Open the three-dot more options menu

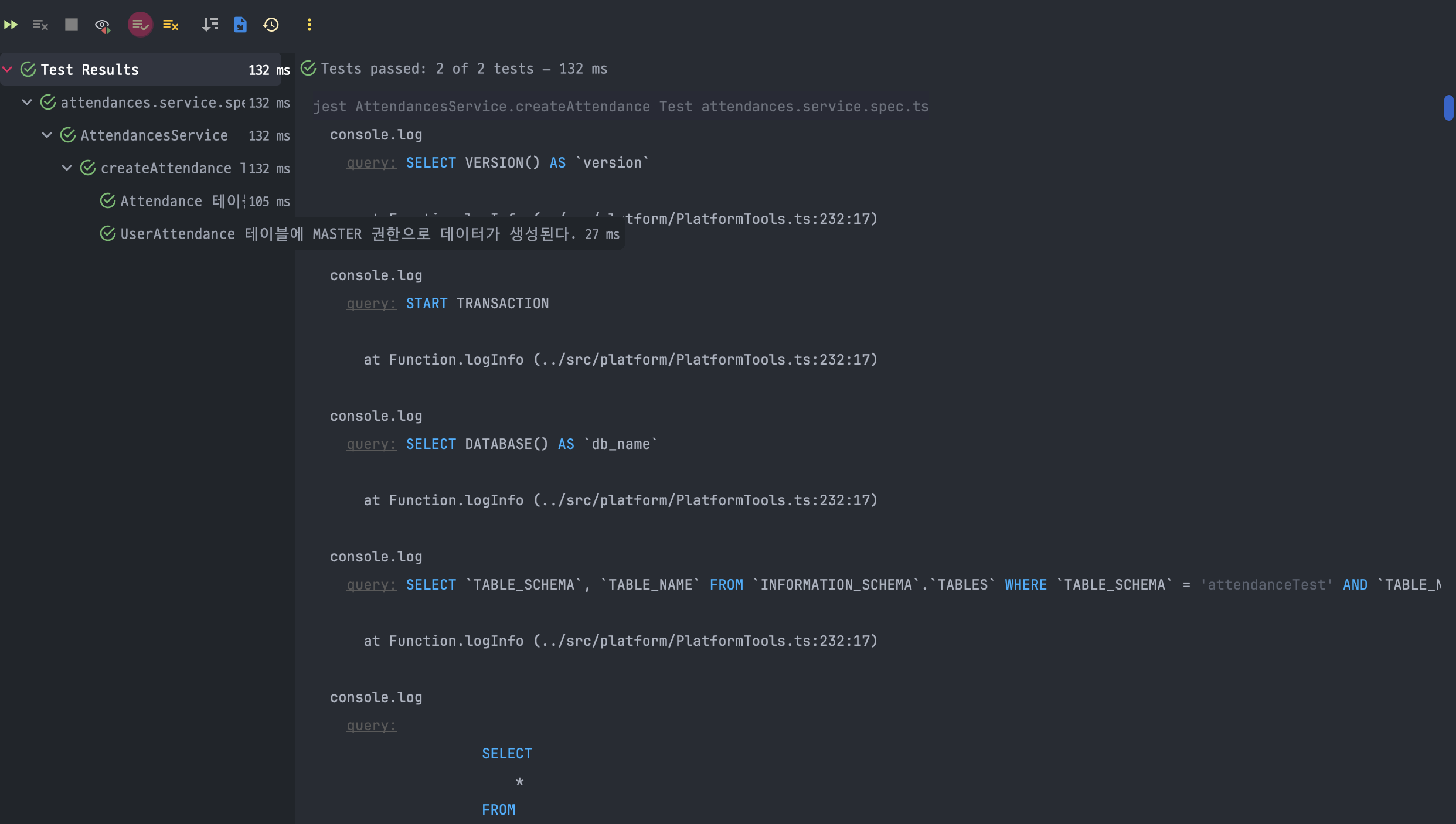(x=309, y=25)
